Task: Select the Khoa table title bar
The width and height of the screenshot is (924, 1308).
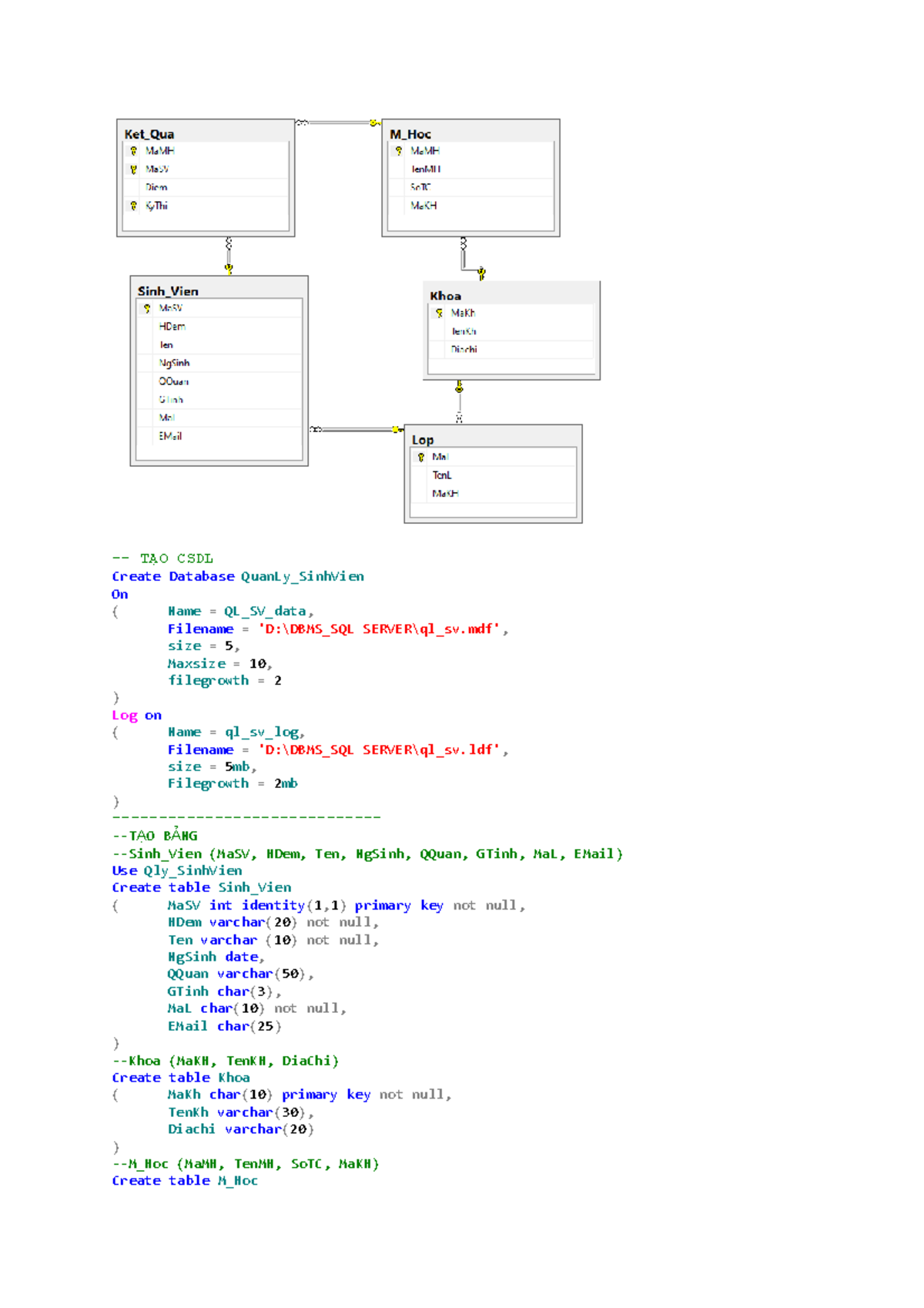Action: pos(511,296)
